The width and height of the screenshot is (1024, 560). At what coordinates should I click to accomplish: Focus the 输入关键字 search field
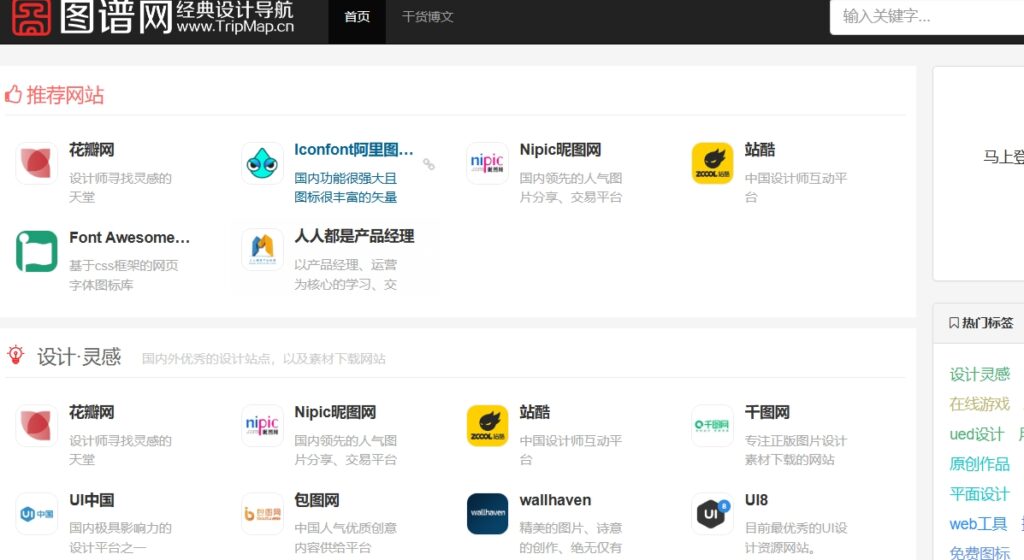point(927,16)
